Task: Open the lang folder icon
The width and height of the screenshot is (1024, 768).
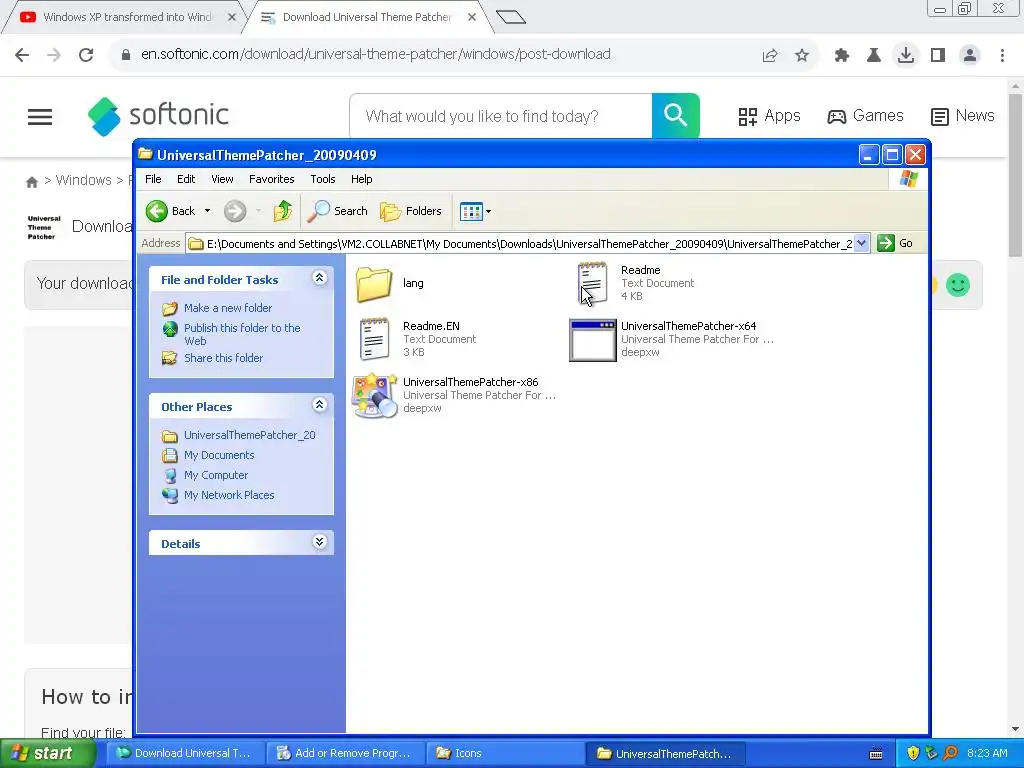Action: tap(374, 284)
